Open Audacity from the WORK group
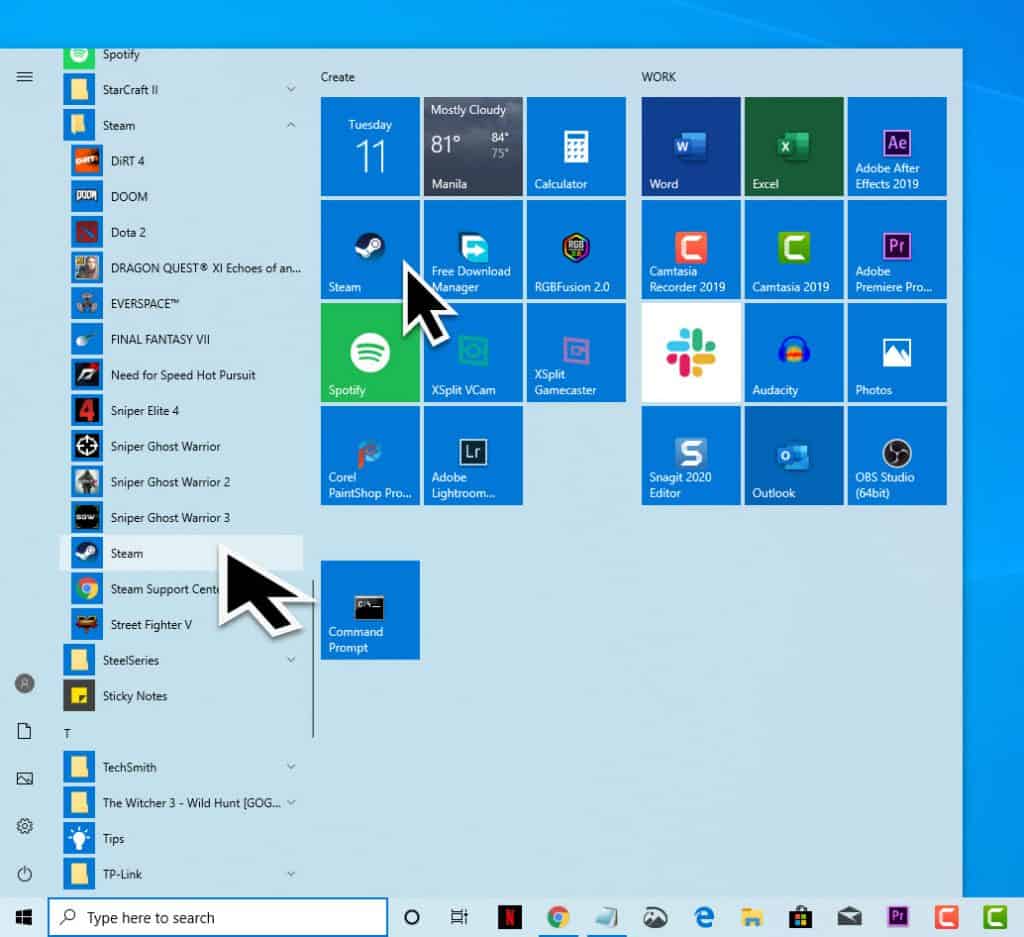This screenshot has width=1024, height=937. coord(793,352)
